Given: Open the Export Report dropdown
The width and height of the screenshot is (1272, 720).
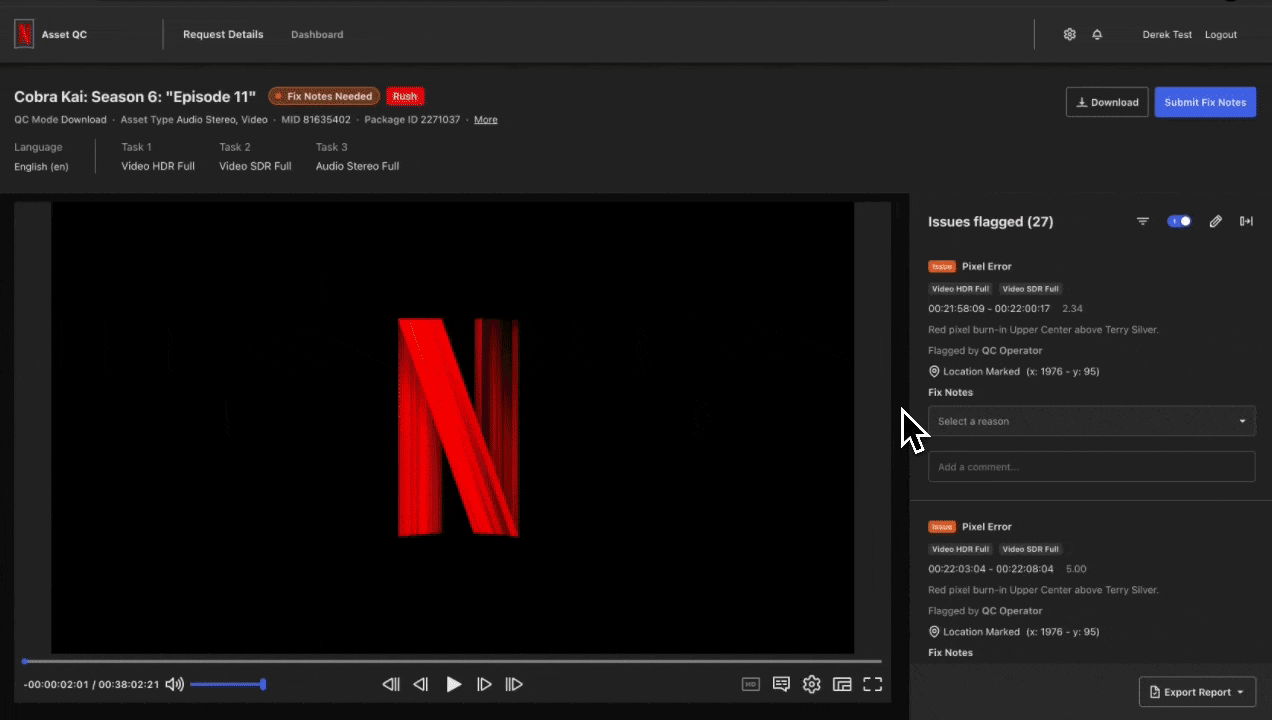Looking at the screenshot, I should click(x=1197, y=692).
